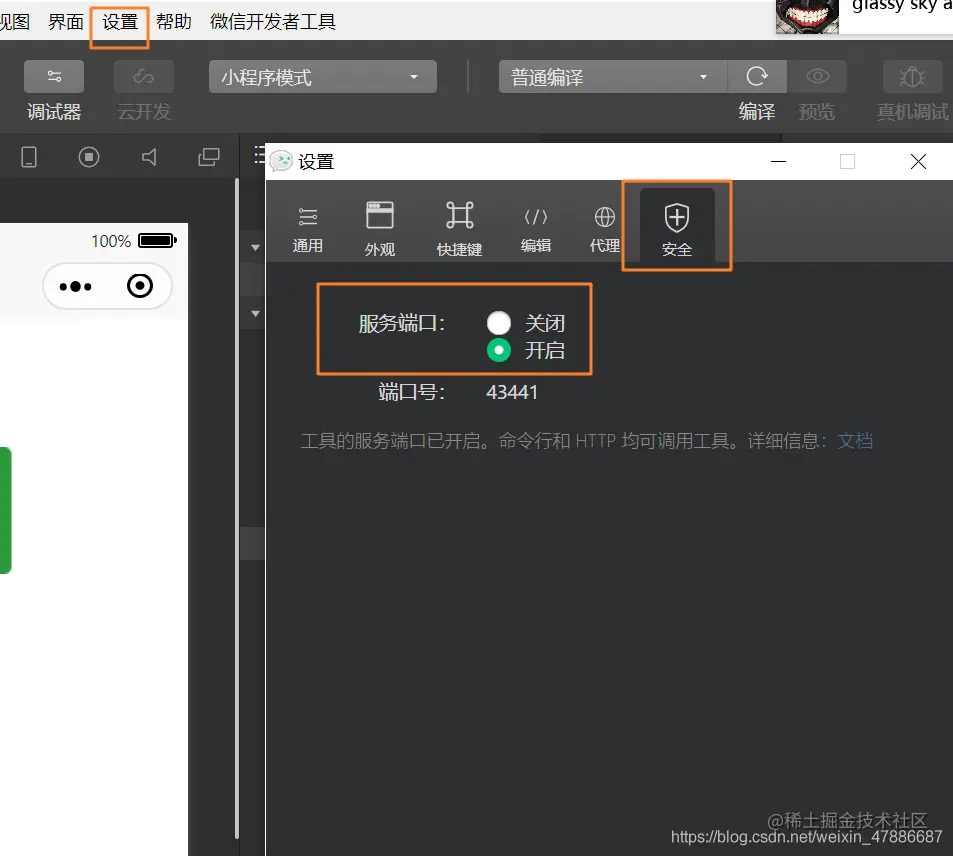Click the simulator sidebar dropdown arrow
This screenshot has width=953, height=856.
(x=254, y=246)
